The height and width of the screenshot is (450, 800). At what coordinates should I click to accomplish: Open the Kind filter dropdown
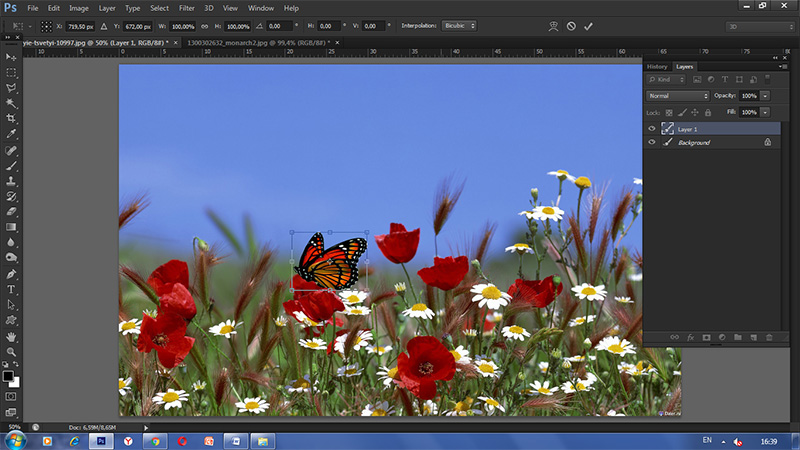666,80
